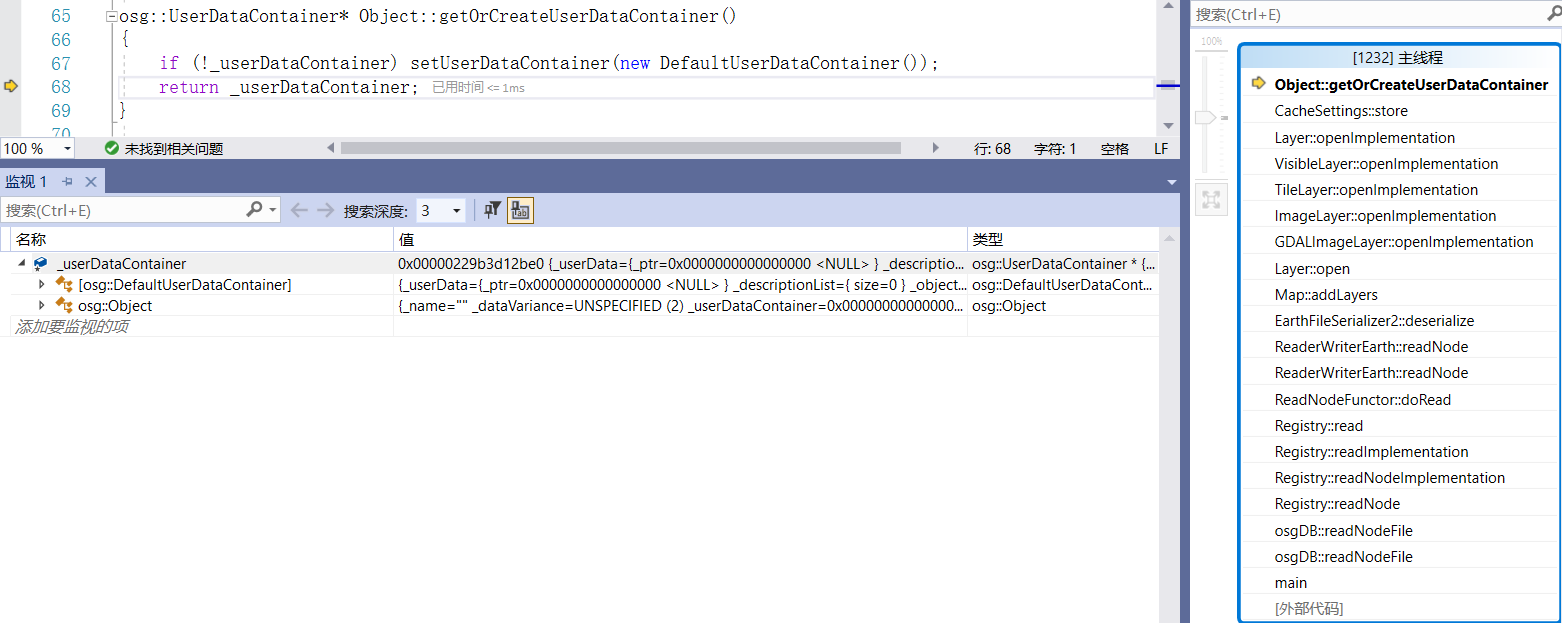Click the yellow arrow beside Object::getOrCreateUserDataContainer frame

pos(1259,84)
